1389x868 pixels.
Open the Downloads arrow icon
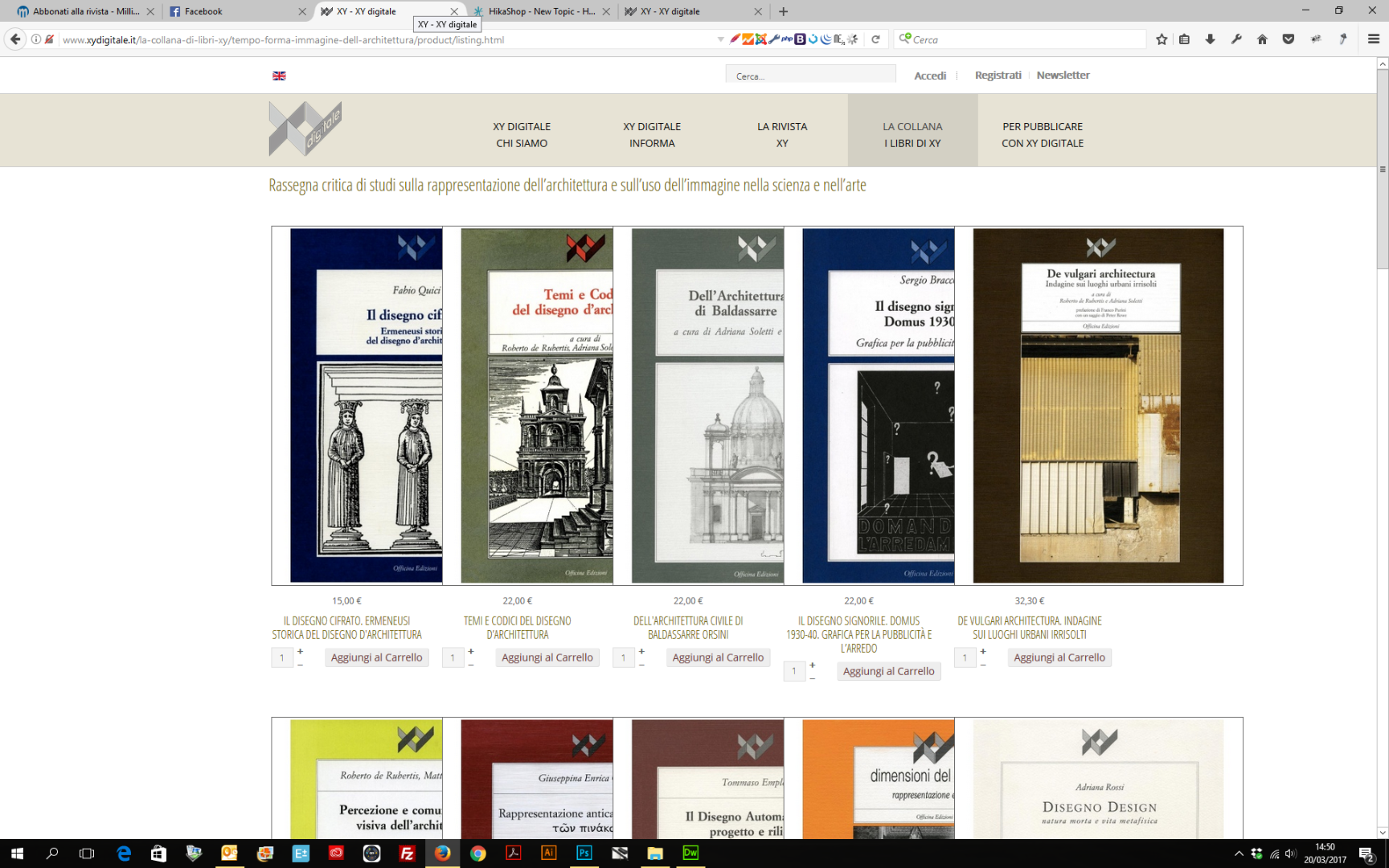click(1210, 39)
